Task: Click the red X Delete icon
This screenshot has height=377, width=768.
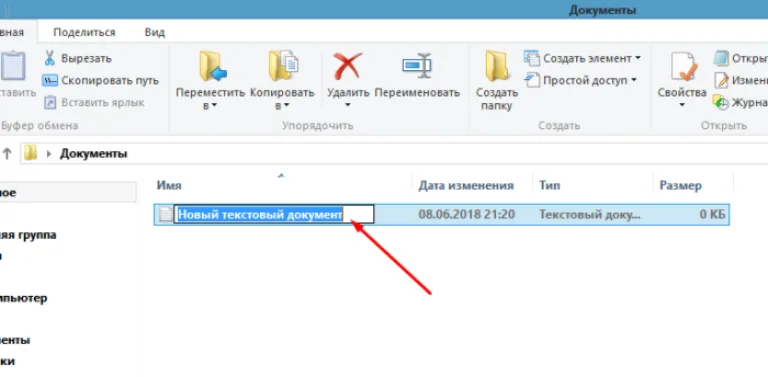Action: 348,66
